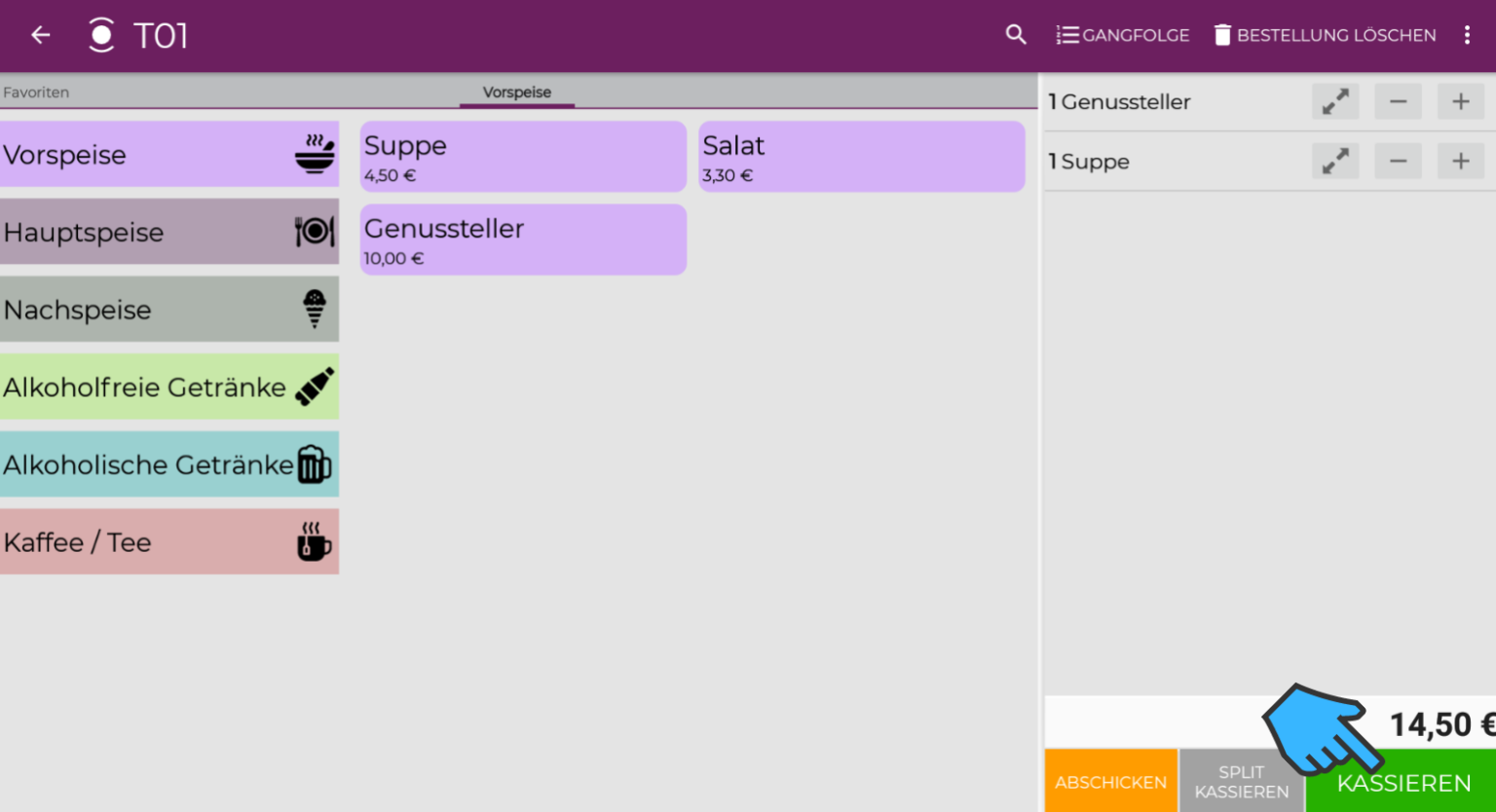Decrease Genussteller quantity with the minus stepper
The height and width of the screenshot is (812, 1496).
tap(1398, 101)
